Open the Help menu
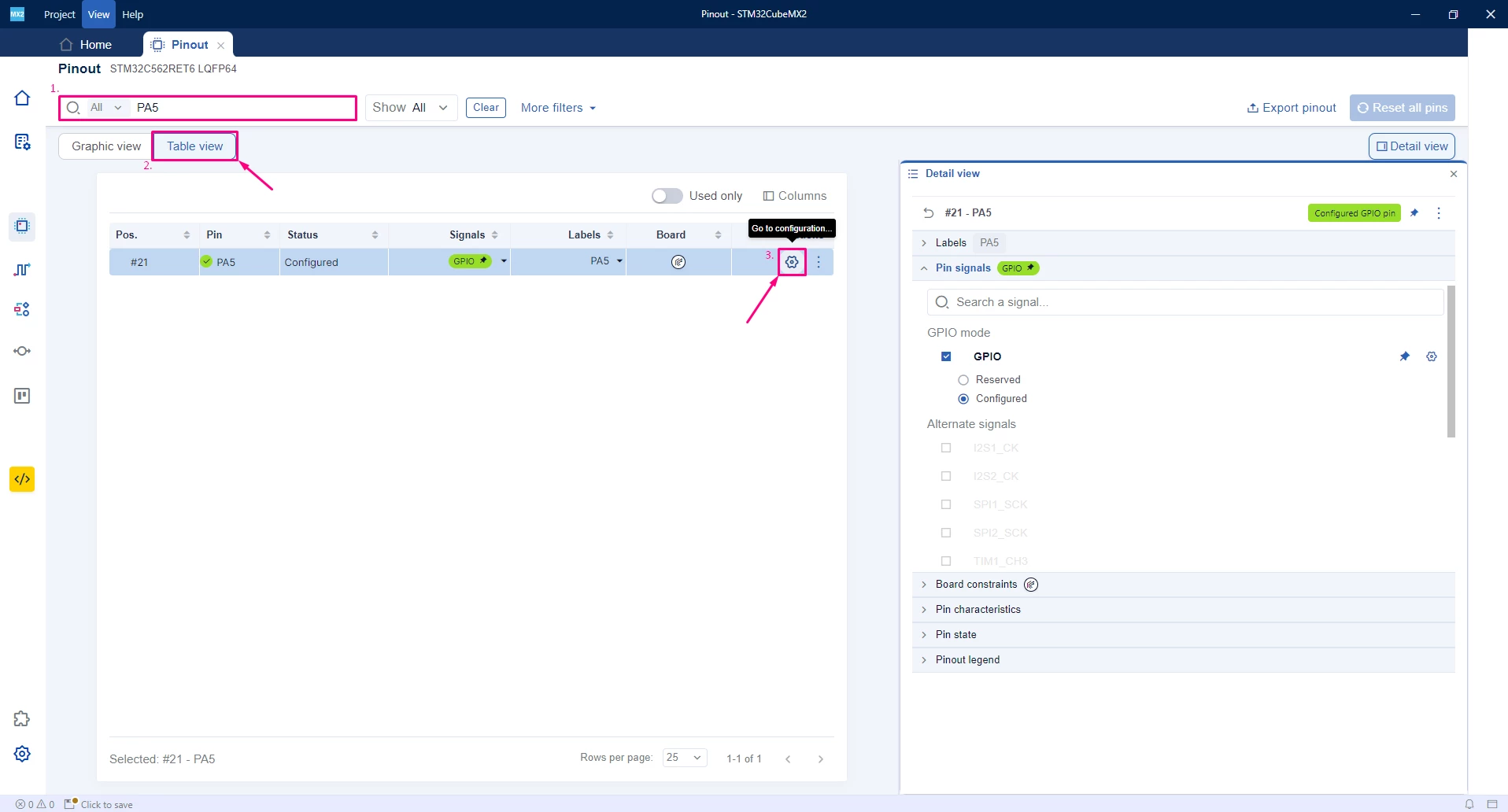Screen dimensions: 1508x812 click(x=132, y=14)
